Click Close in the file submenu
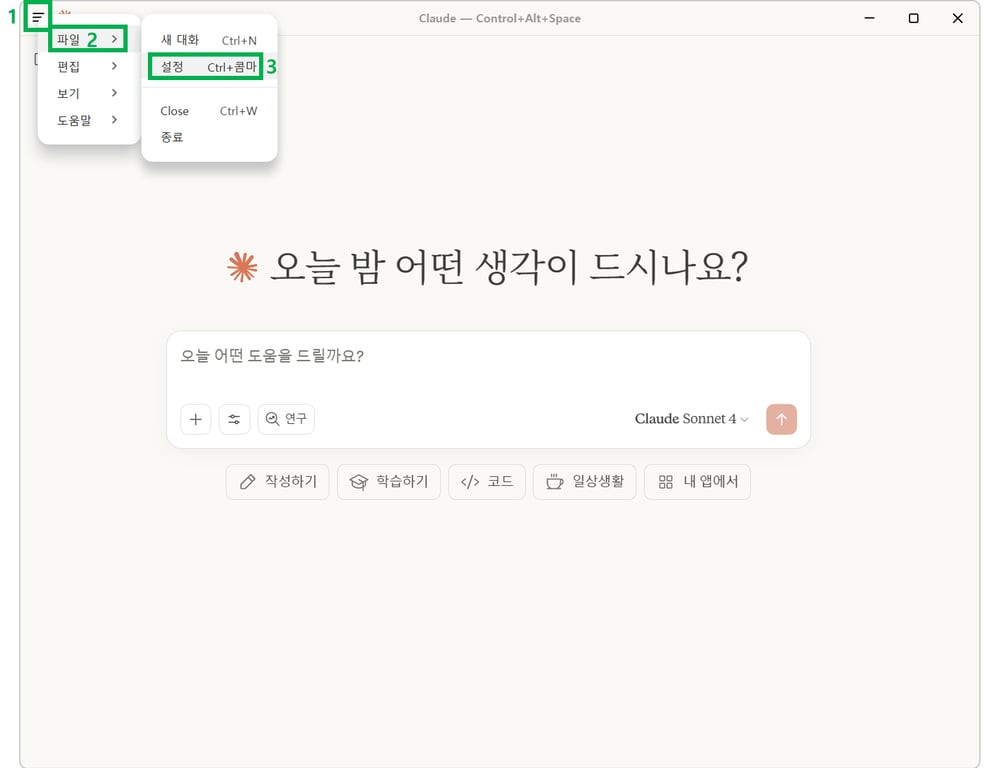 pos(174,111)
